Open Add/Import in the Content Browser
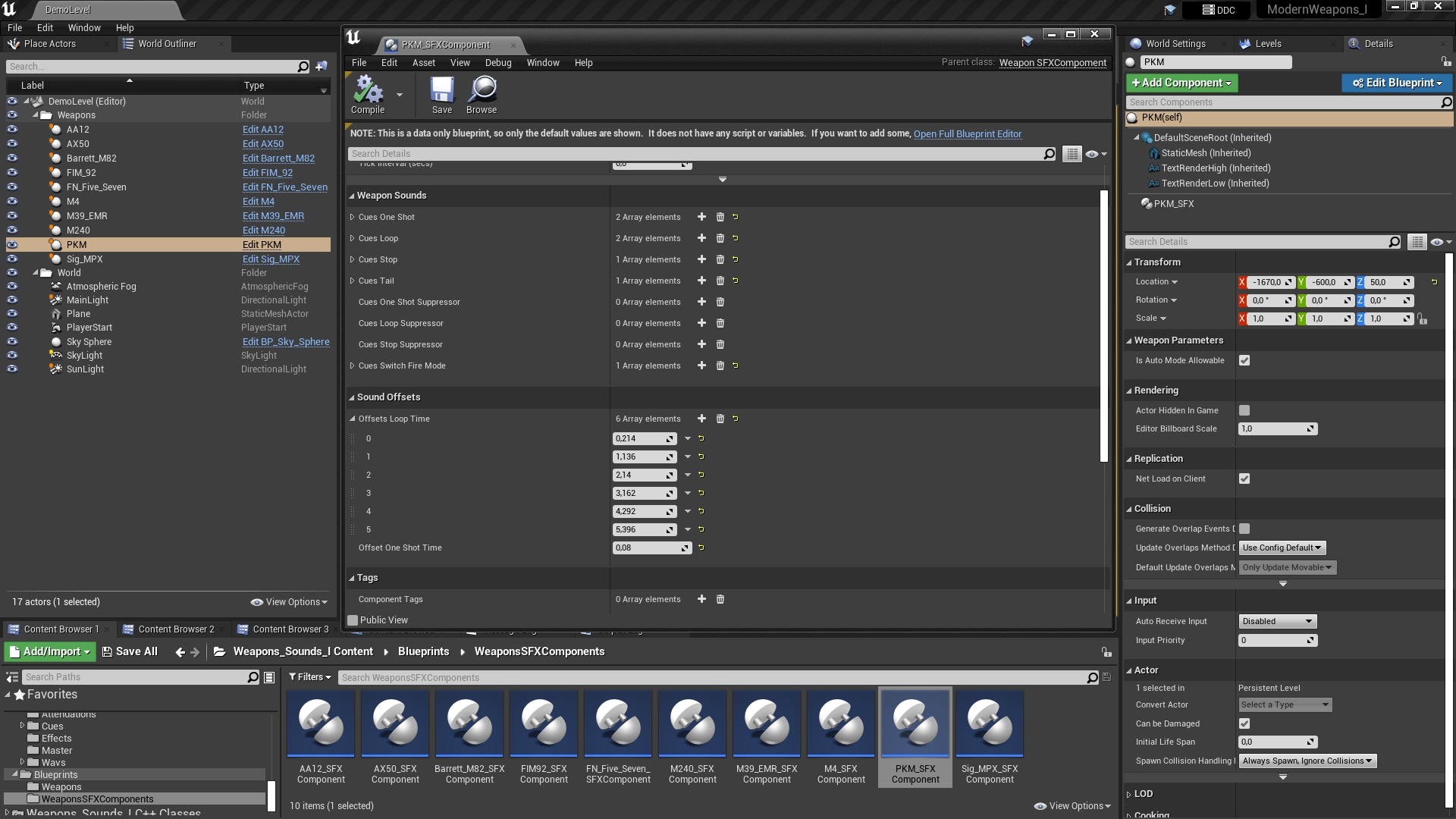 pyautogui.click(x=49, y=651)
